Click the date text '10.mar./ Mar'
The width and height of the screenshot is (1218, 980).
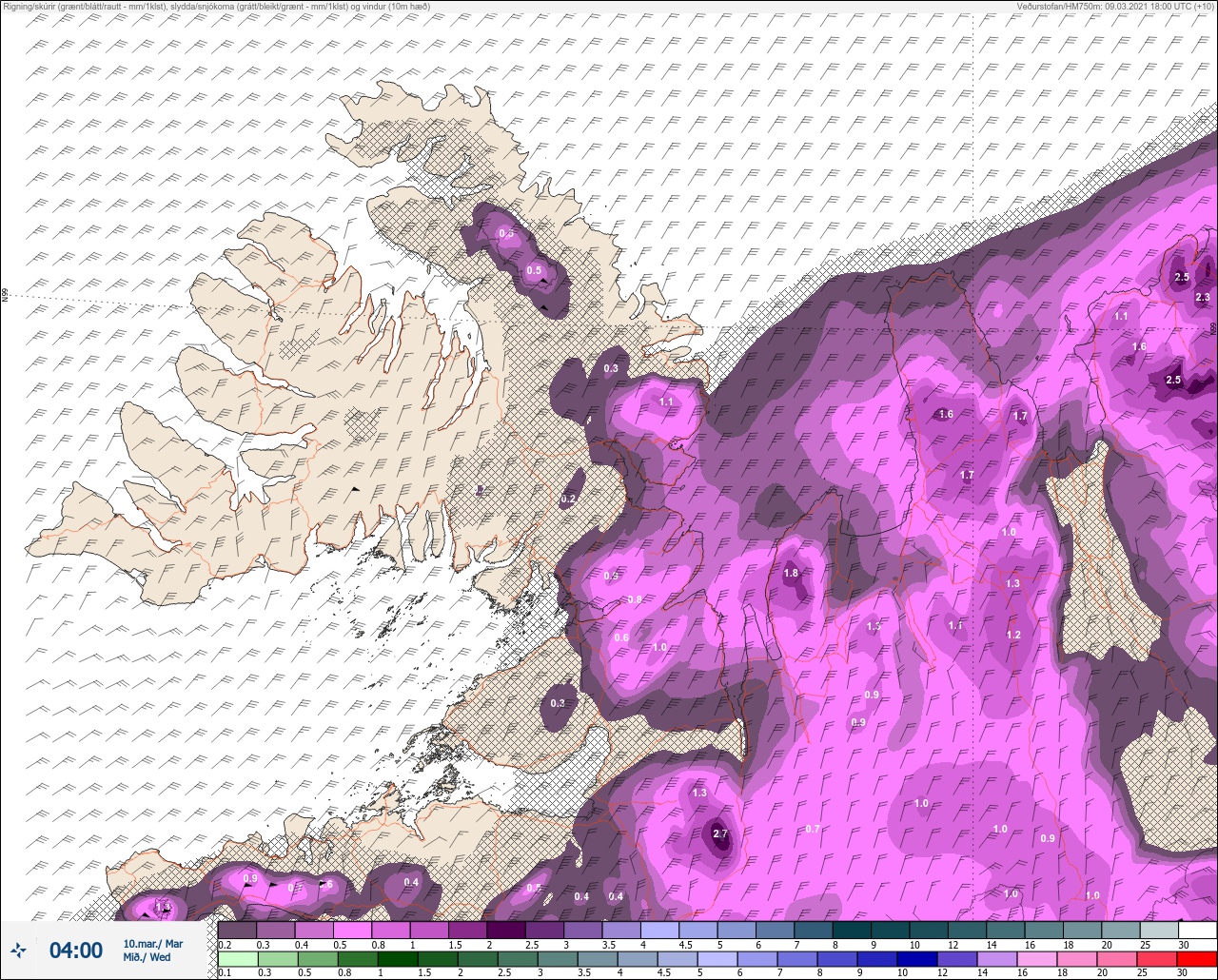click(x=153, y=943)
